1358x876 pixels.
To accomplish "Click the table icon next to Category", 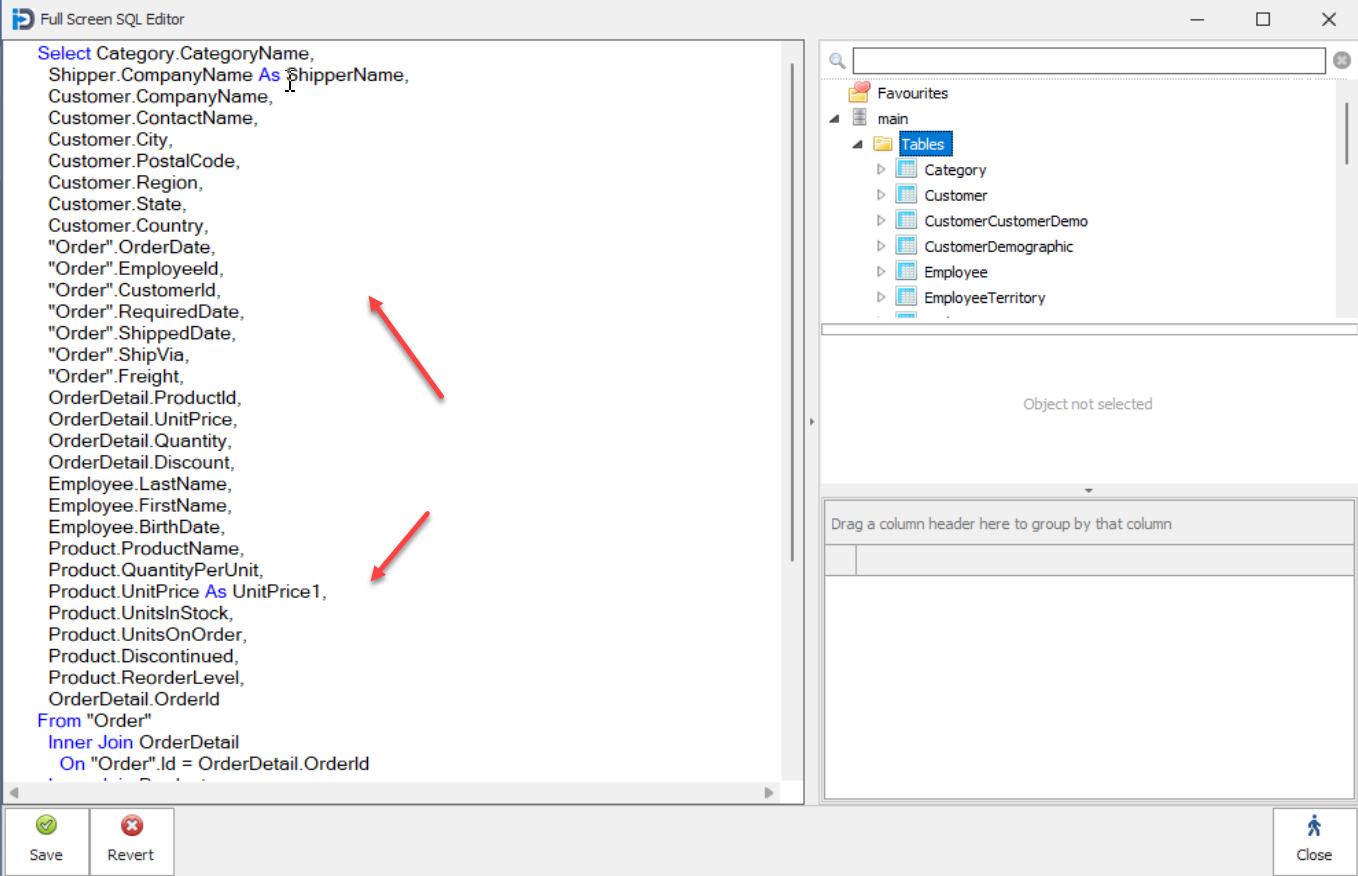I will click(906, 169).
